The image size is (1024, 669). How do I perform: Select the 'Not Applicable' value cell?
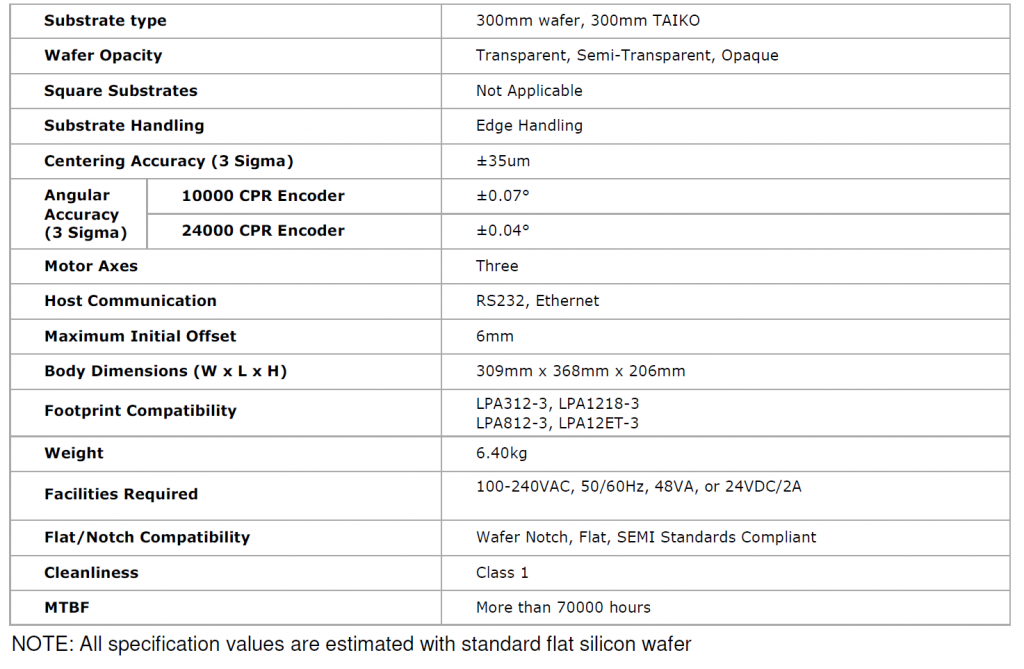coord(529,91)
